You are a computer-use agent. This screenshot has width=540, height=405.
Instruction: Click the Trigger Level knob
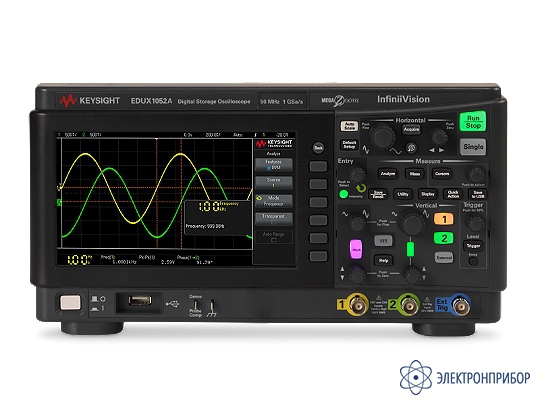pyautogui.click(x=475, y=224)
